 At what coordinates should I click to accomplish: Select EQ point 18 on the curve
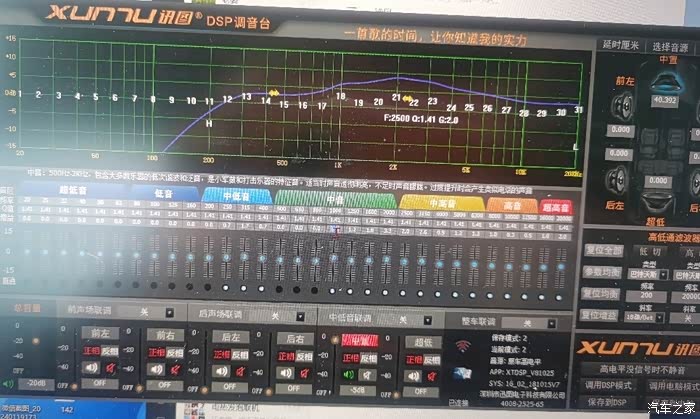tap(340, 96)
